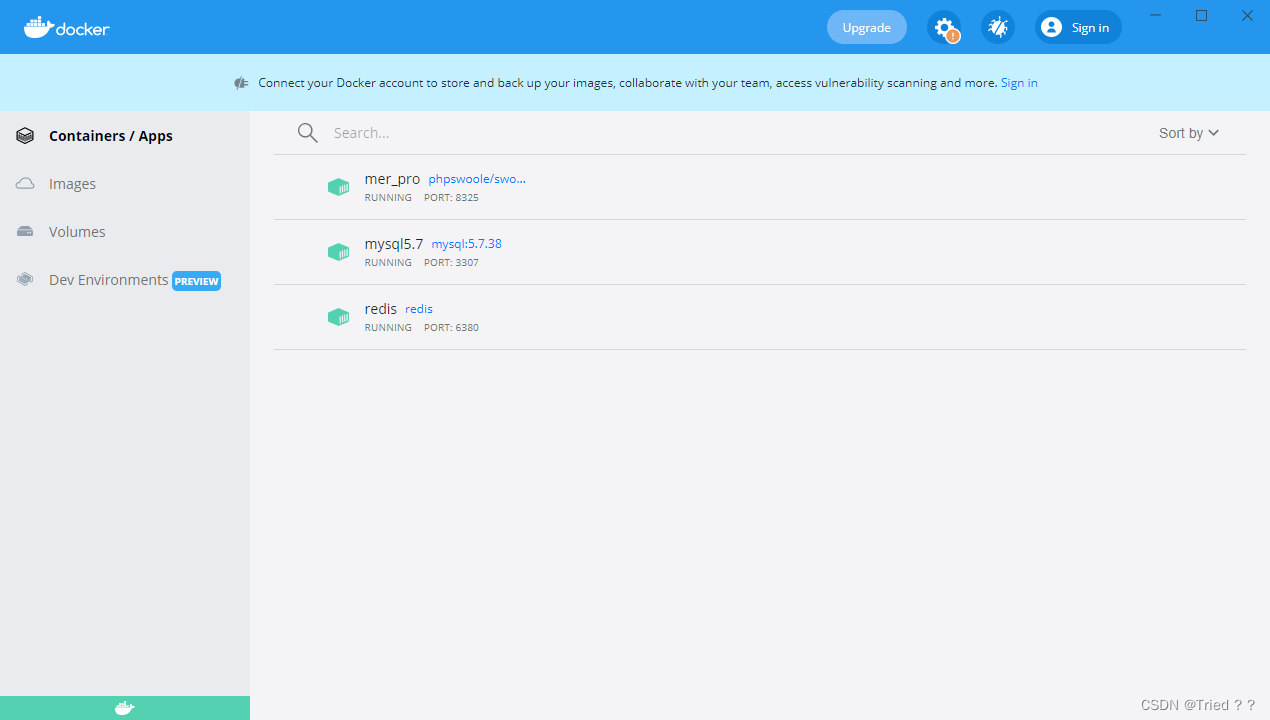
Task: Click RUNNING status of mer_pro
Action: click(388, 198)
